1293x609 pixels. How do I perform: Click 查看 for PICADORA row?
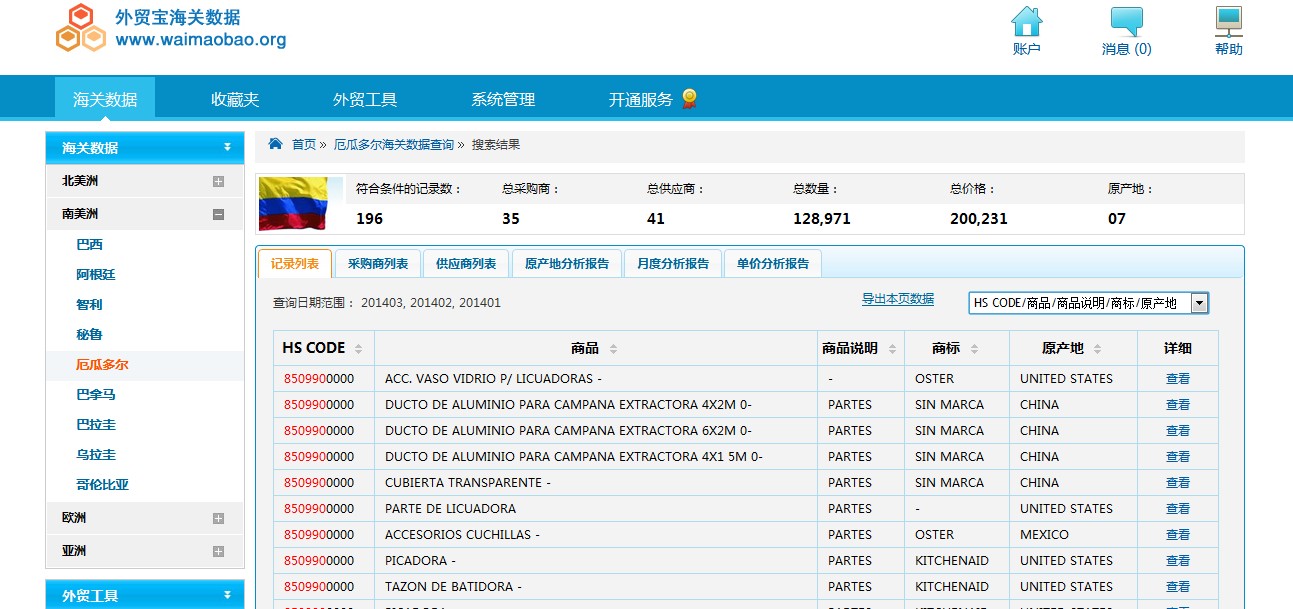[1178, 561]
